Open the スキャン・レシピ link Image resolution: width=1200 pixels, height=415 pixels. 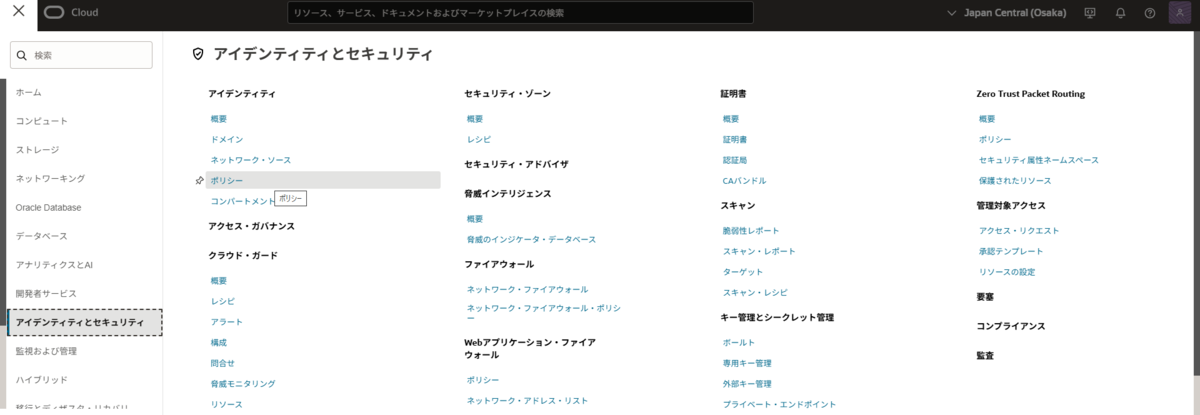[x=755, y=293]
